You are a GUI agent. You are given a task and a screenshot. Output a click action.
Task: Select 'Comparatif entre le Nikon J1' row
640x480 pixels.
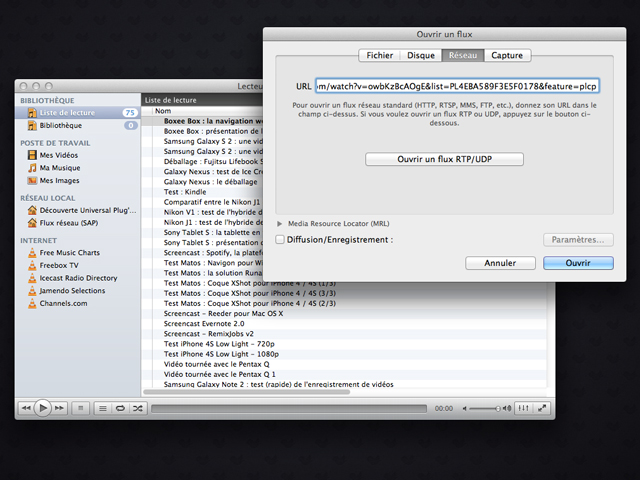click(202, 202)
